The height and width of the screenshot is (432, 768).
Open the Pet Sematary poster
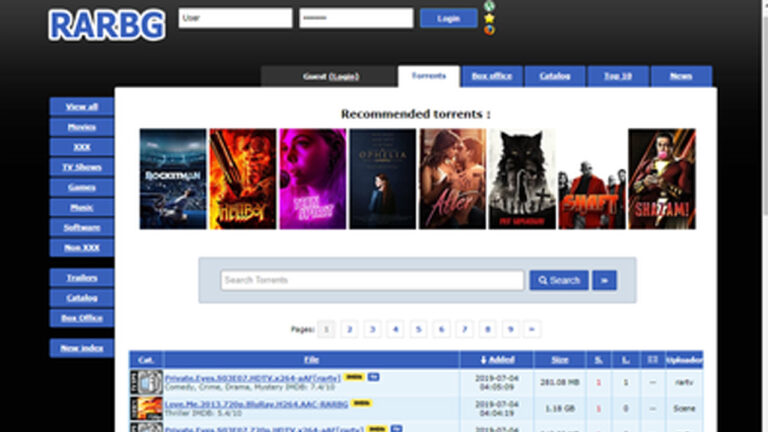pyautogui.click(x=522, y=179)
